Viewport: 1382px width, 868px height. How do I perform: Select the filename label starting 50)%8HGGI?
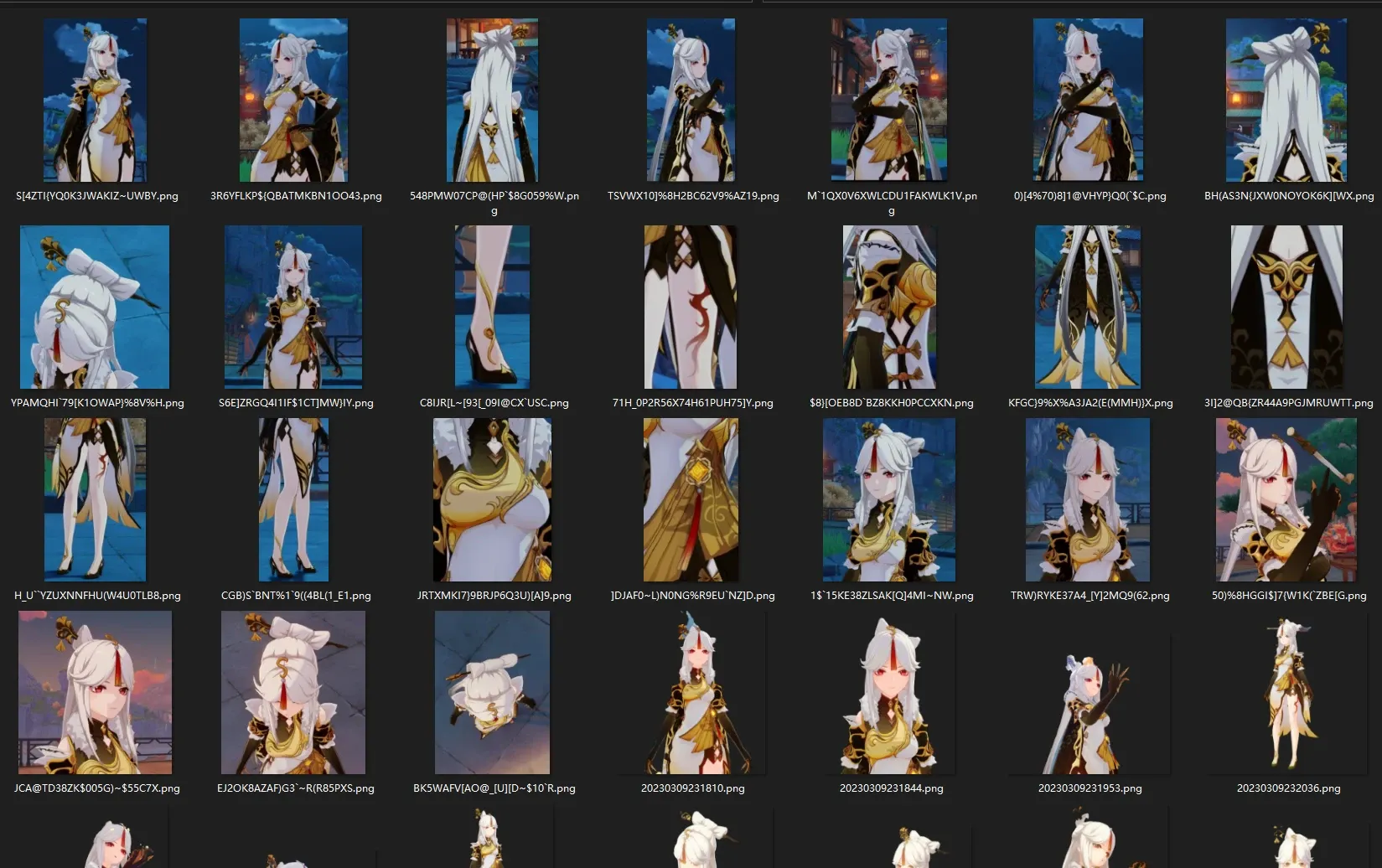(1289, 596)
